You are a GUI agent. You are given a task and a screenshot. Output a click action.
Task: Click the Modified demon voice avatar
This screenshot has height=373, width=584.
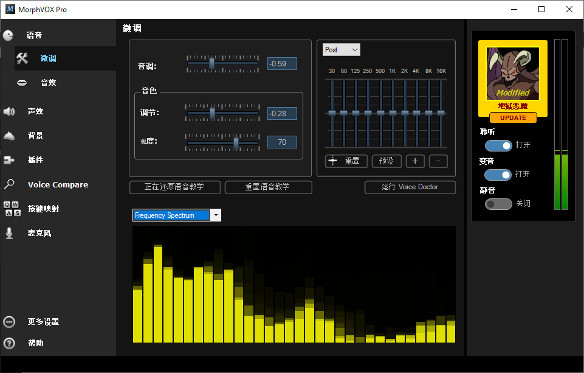tap(513, 73)
